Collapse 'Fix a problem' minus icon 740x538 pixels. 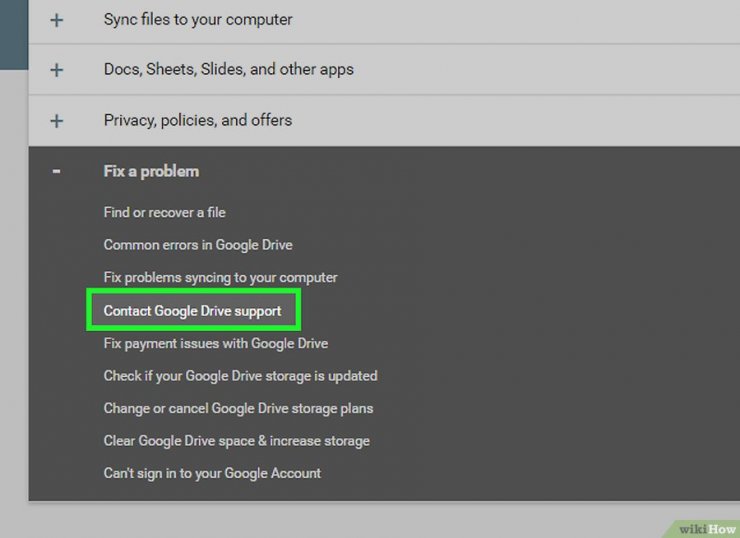click(57, 171)
